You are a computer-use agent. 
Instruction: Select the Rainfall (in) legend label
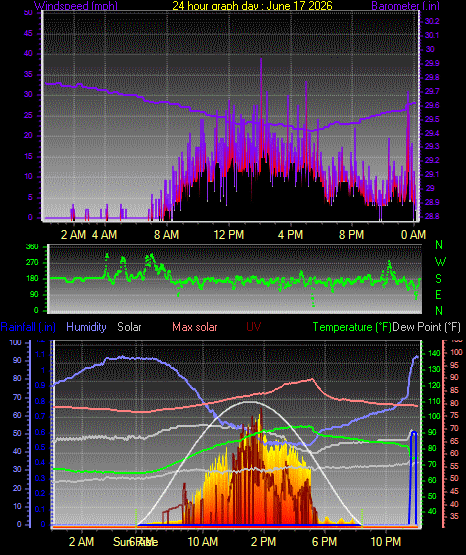28,327
